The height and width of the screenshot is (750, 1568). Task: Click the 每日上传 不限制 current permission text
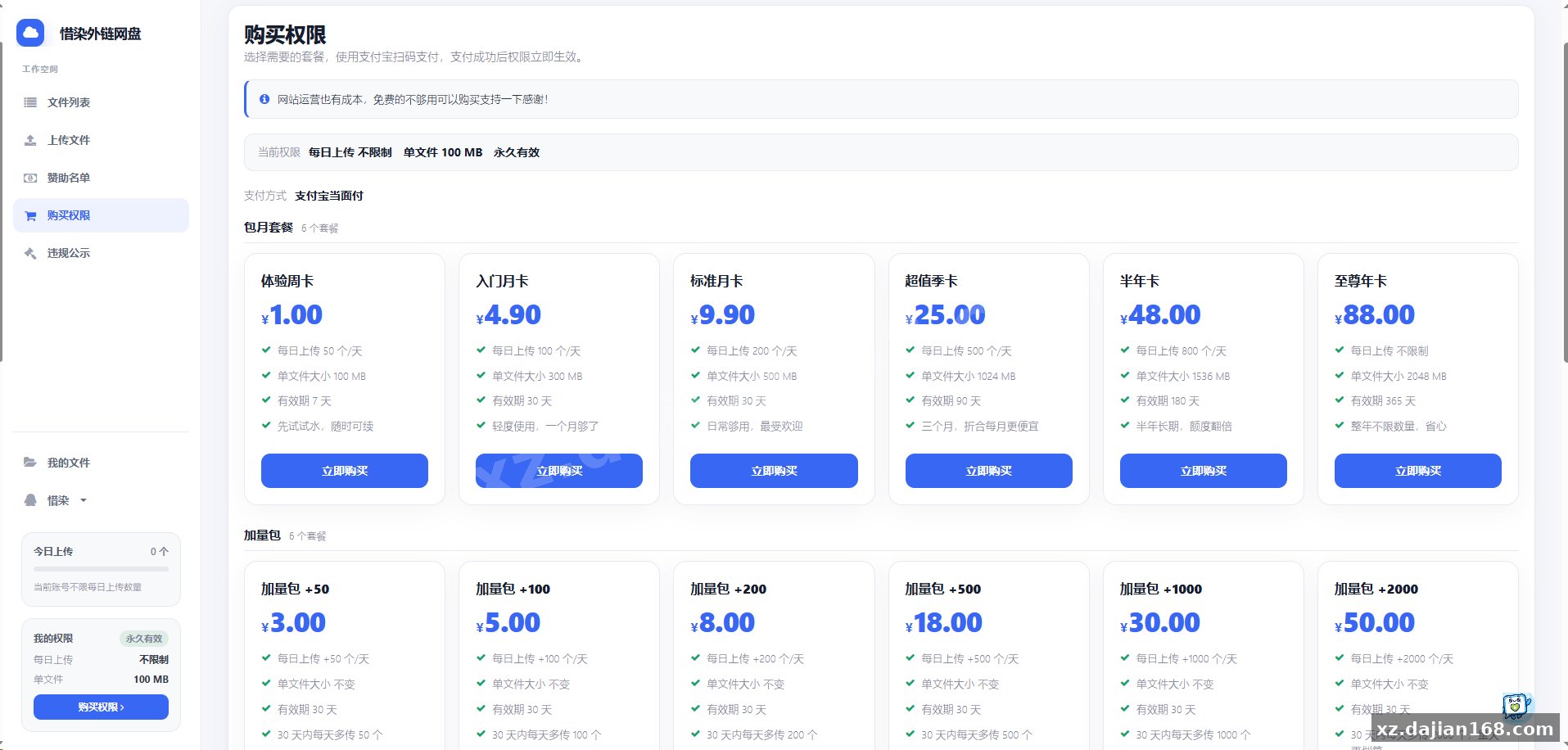tap(350, 152)
